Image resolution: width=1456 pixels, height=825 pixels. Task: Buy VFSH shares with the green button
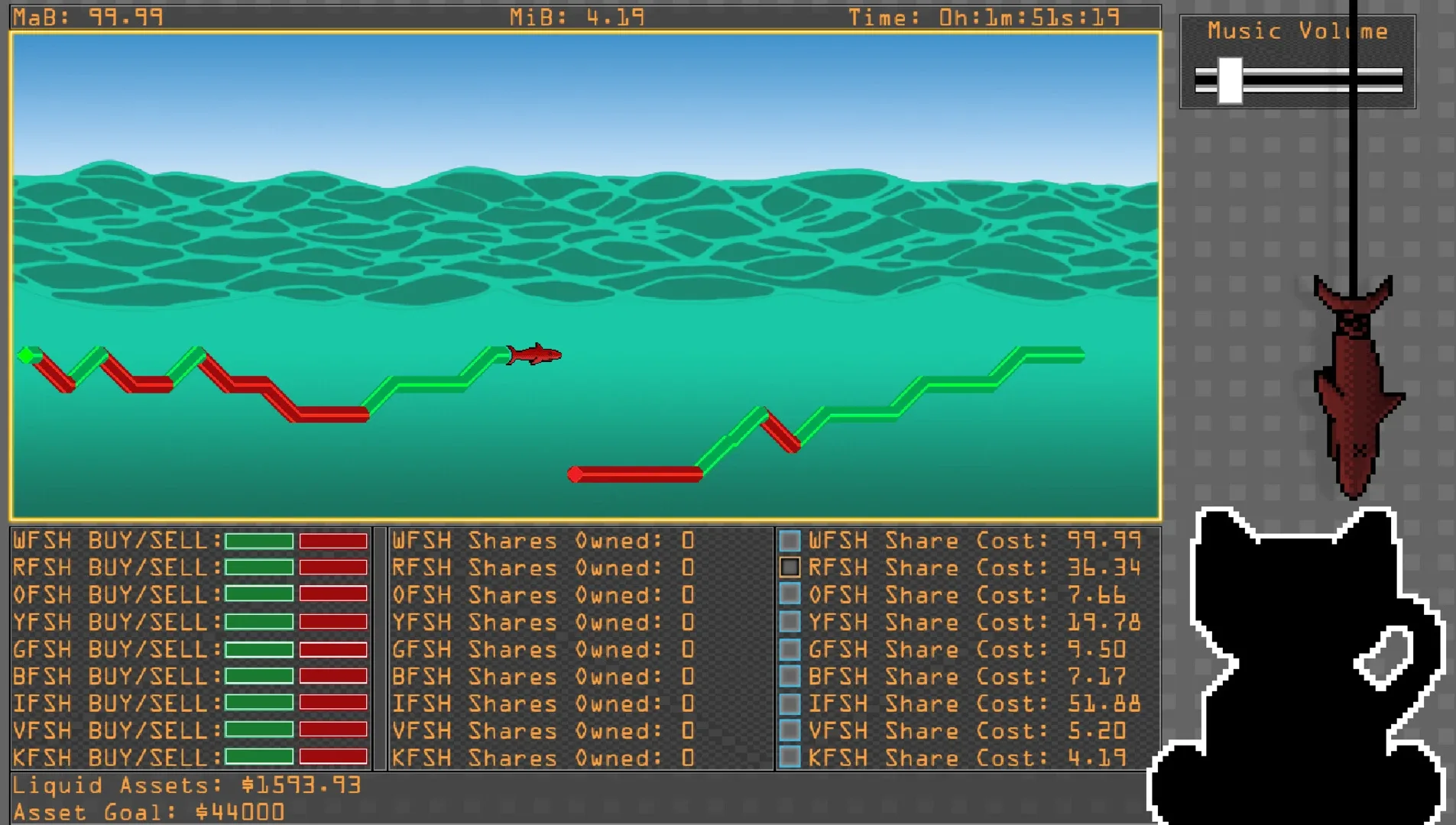(x=259, y=730)
